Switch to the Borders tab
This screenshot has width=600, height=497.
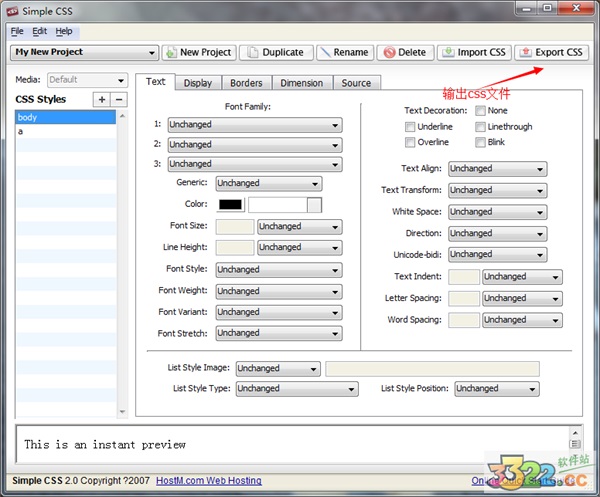(244, 83)
